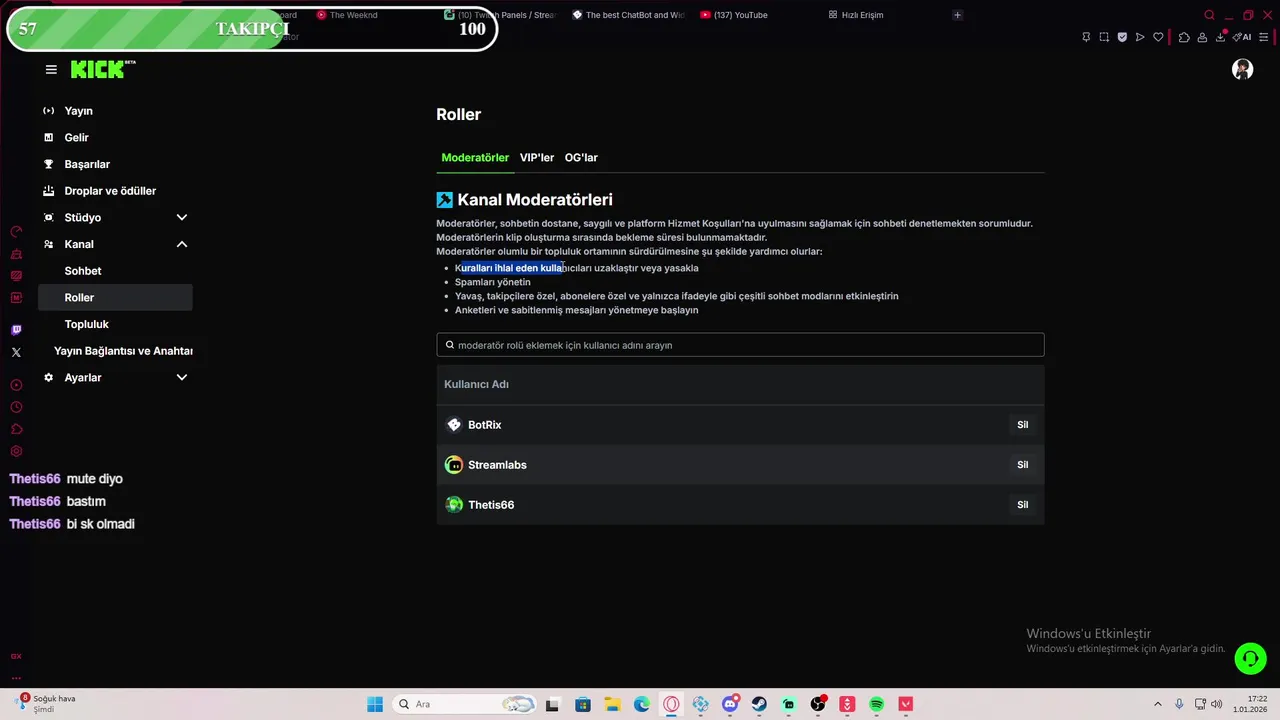
Task: Click the BotRix avatar icon
Action: tap(454, 425)
